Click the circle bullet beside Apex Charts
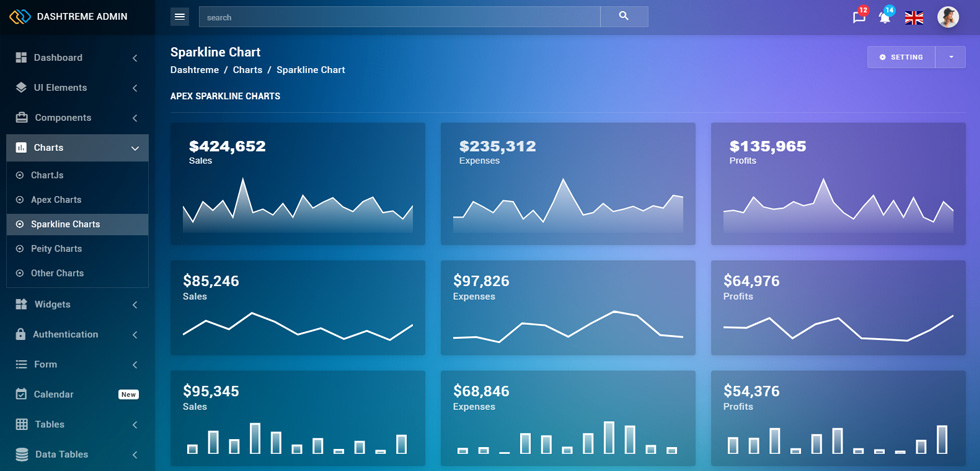Screen dimensions: 980x471 pos(19,200)
